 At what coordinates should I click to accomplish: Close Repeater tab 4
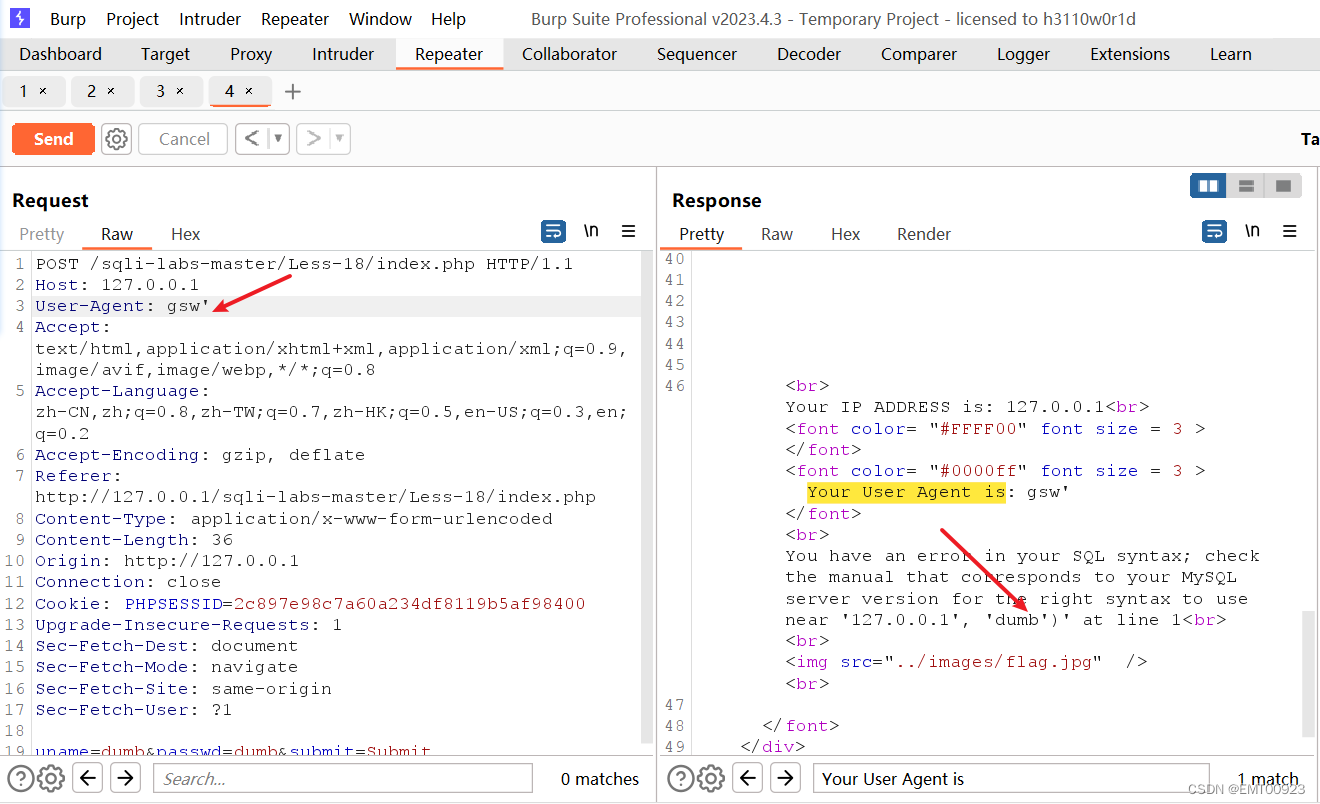249,91
